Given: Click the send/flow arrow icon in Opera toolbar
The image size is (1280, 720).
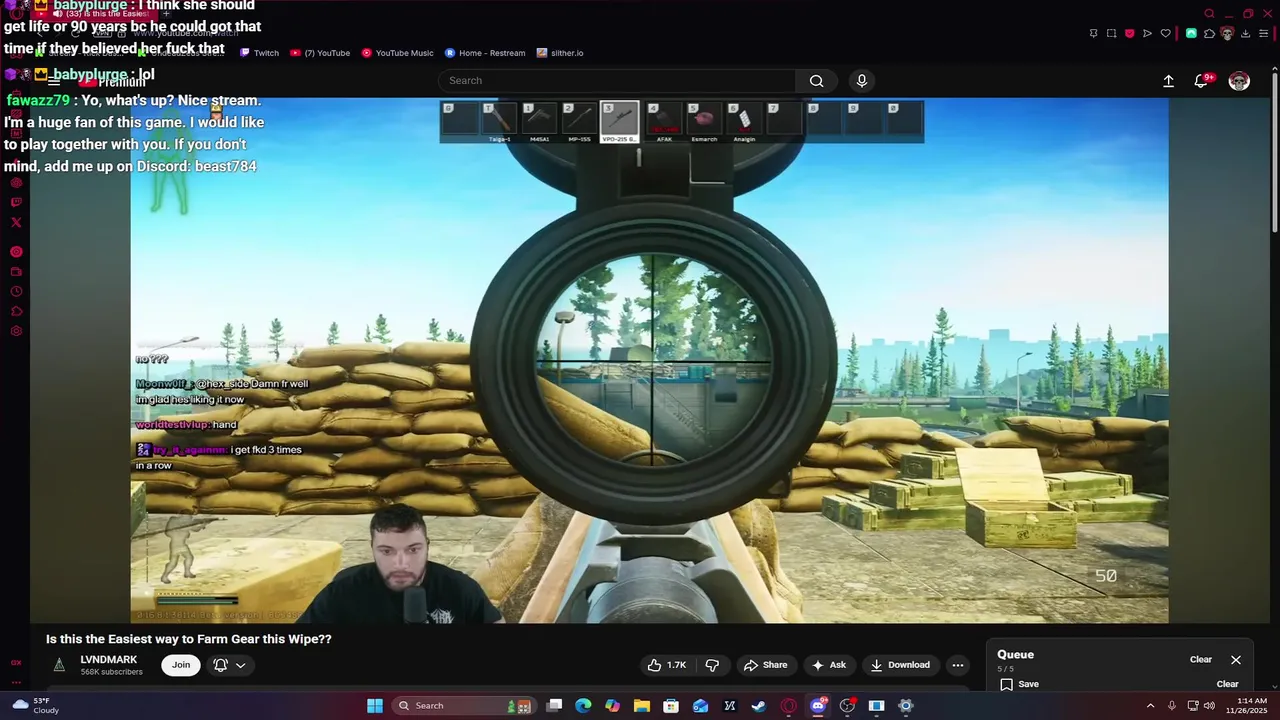Looking at the screenshot, I should [x=1147, y=33].
